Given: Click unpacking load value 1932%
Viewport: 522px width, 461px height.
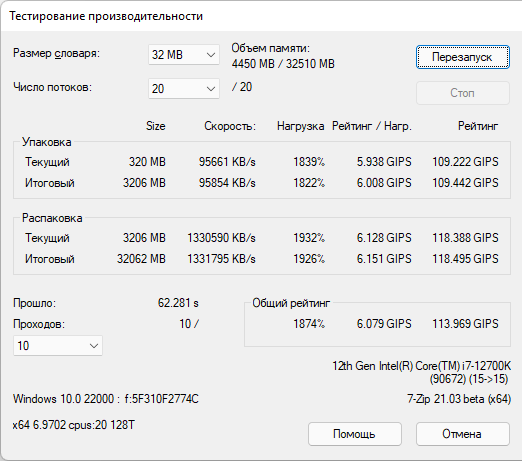Looking at the screenshot, I should tap(309, 238).
